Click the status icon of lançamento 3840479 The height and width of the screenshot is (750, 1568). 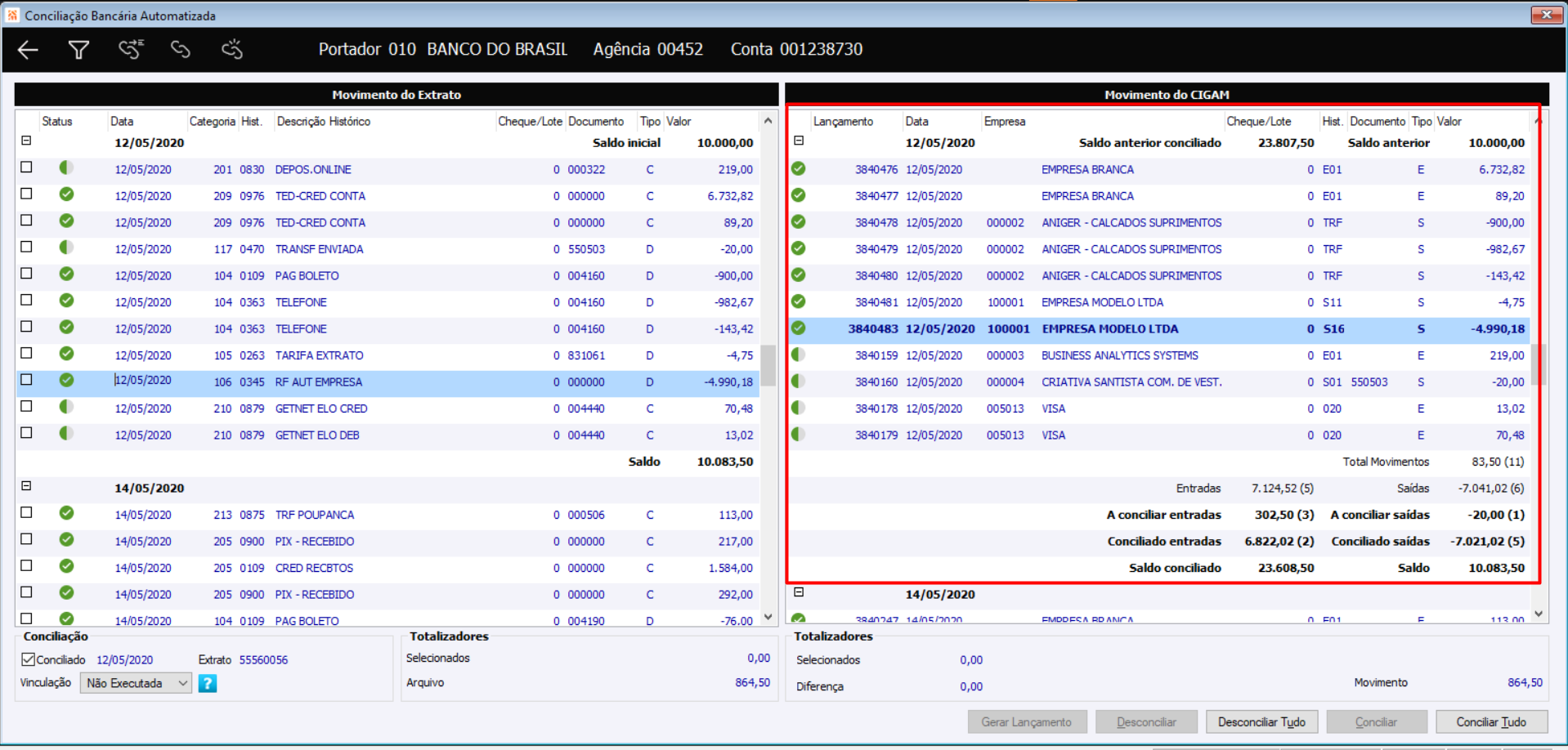pos(798,248)
